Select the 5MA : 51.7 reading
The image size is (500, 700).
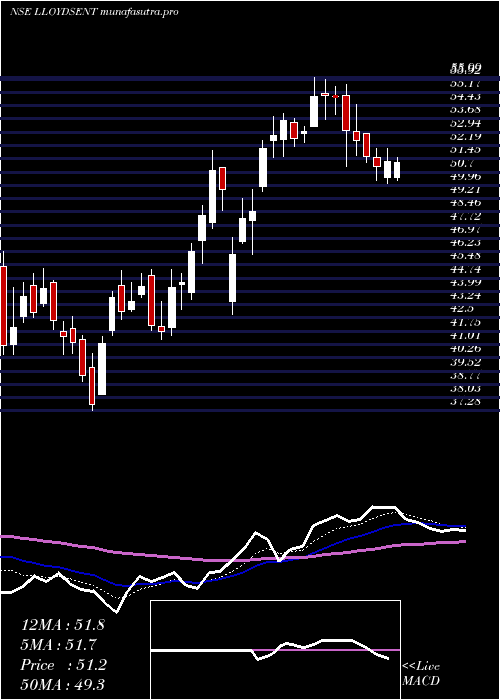(x=59, y=645)
